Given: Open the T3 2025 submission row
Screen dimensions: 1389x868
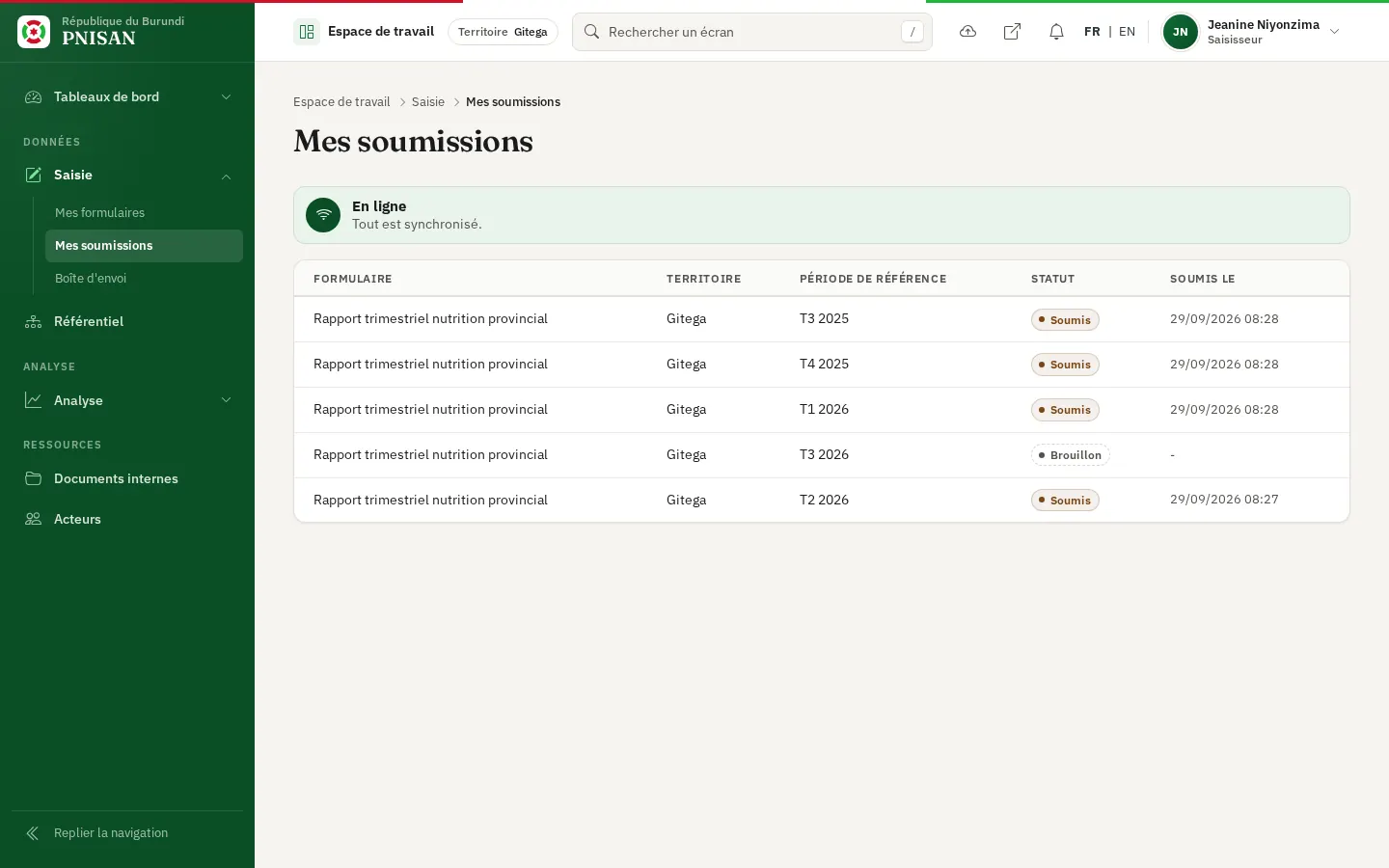Looking at the screenshot, I should tap(822, 319).
